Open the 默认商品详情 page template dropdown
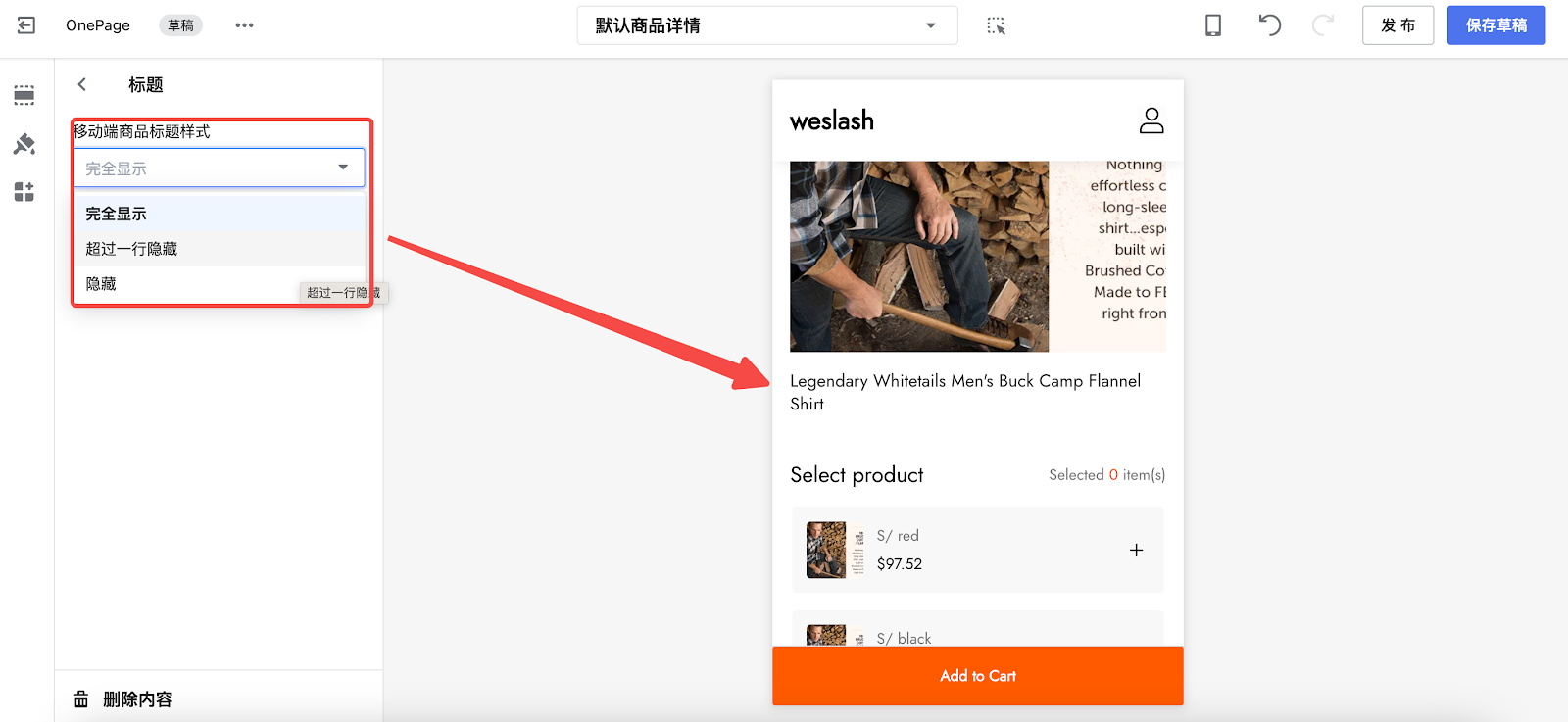This screenshot has width=1568, height=722. (x=767, y=25)
